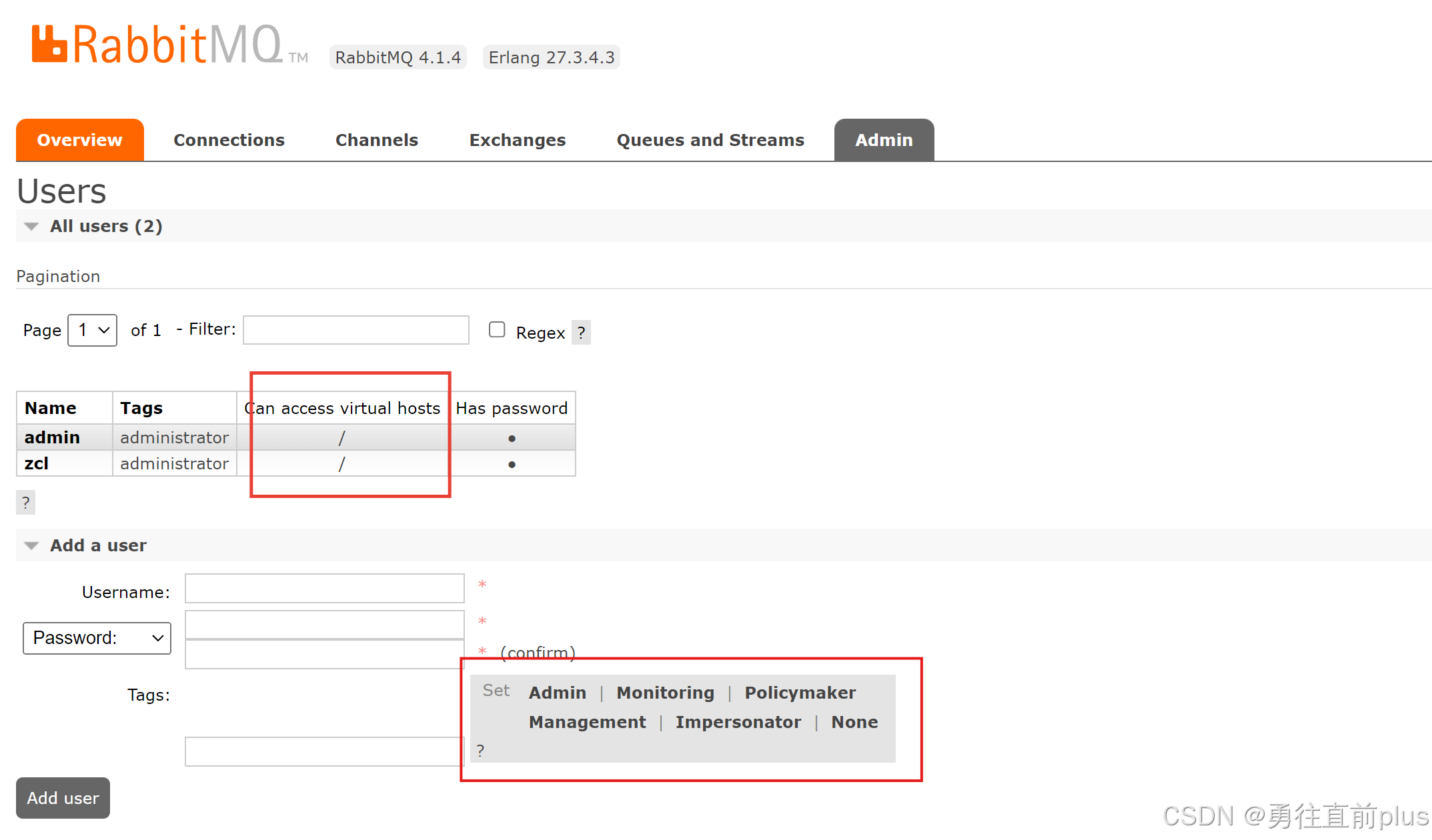Focus the users Filter text box
1432x840 pixels.
click(356, 330)
